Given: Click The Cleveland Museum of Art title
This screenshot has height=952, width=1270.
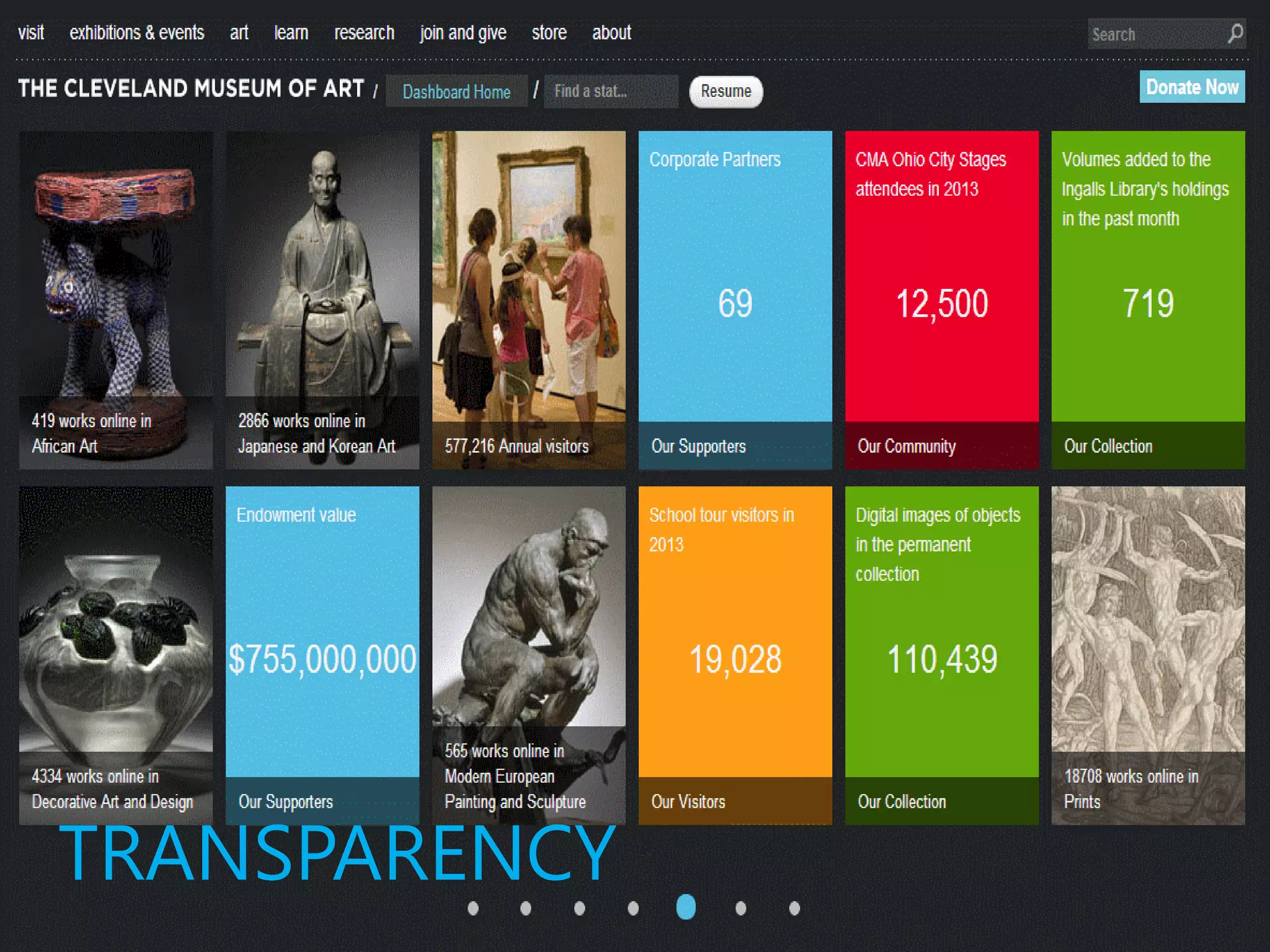Looking at the screenshot, I should pos(191,89).
